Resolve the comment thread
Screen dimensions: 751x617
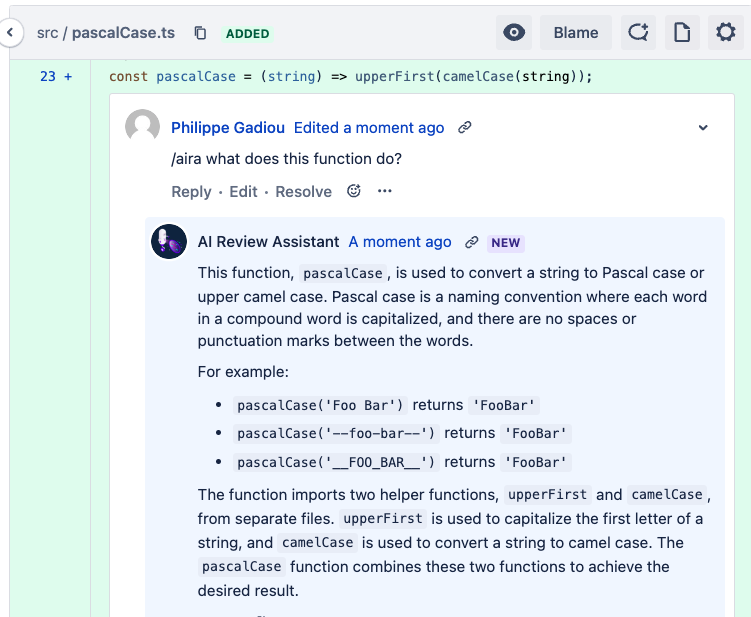click(303, 192)
